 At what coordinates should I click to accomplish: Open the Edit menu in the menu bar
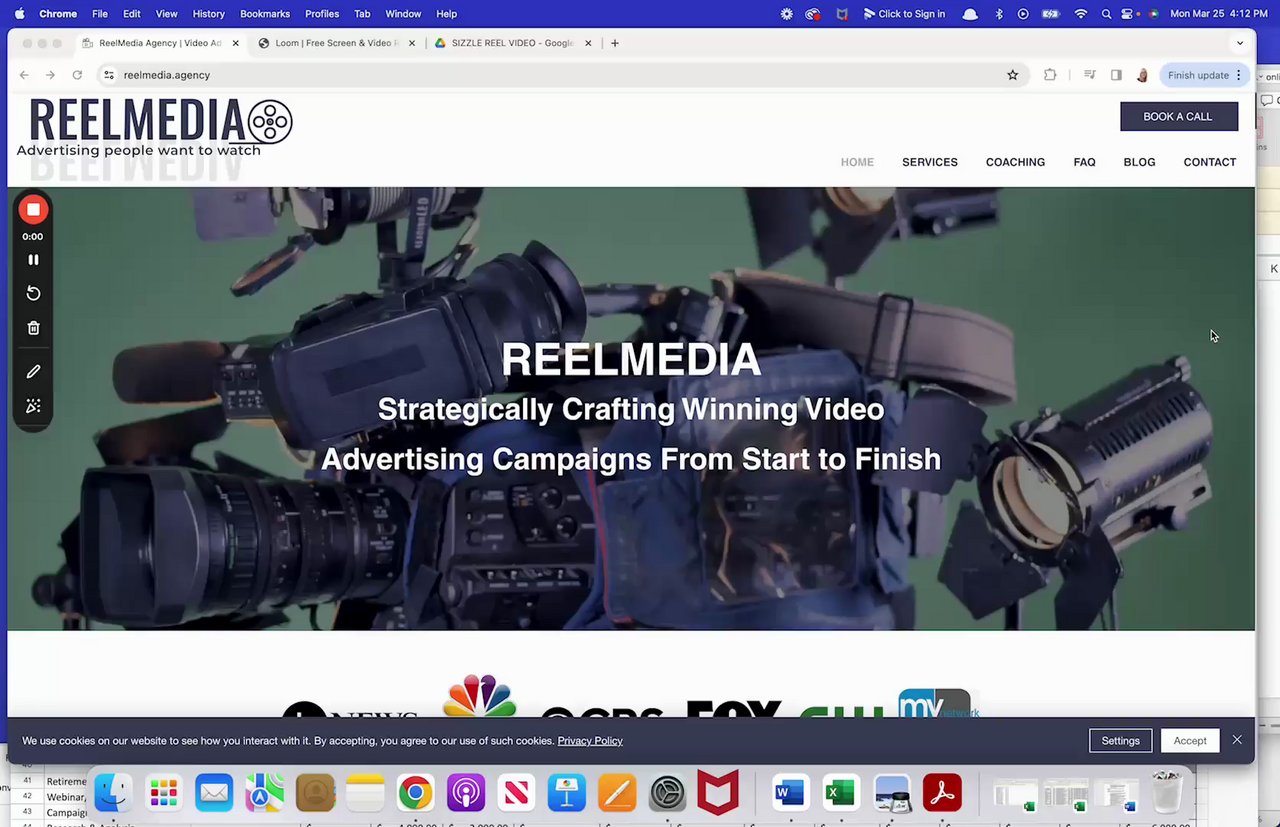pyautogui.click(x=132, y=14)
